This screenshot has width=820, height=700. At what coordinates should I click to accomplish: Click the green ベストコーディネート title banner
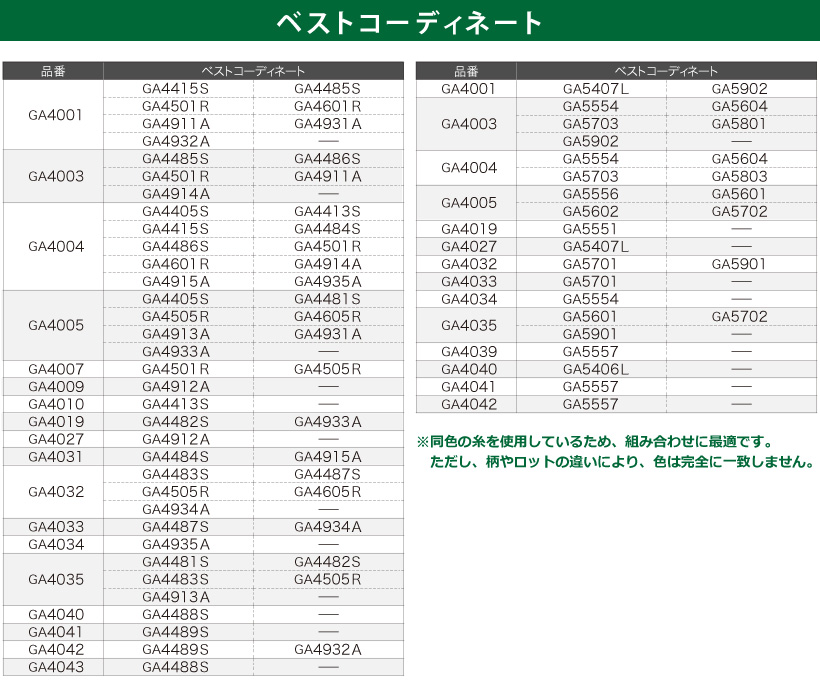coord(410,21)
